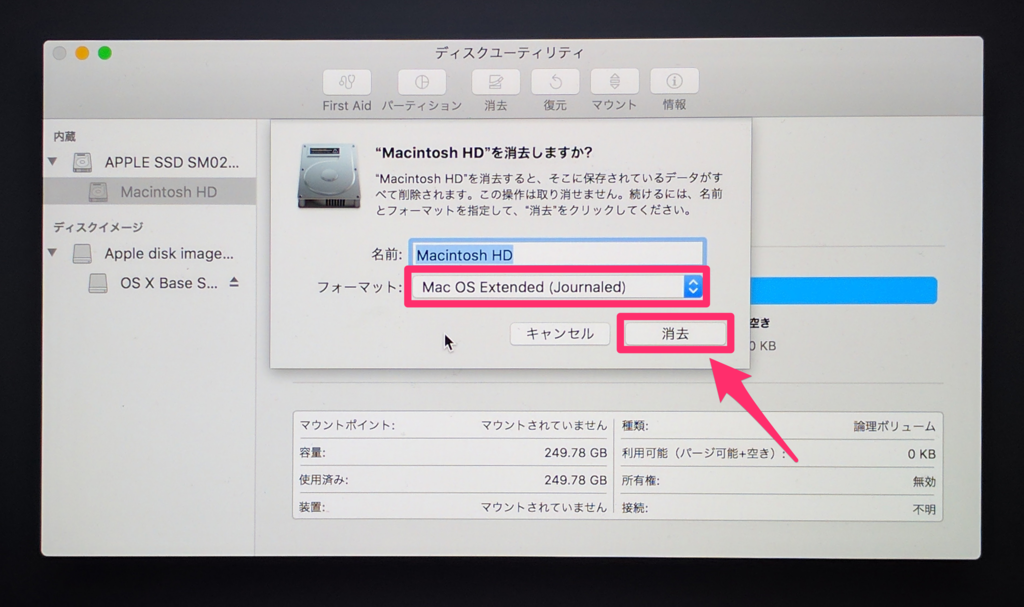The height and width of the screenshot is (607, 1024).
Task: Click the マウントポイント value マウントされていません
Action: pos(544,425)
